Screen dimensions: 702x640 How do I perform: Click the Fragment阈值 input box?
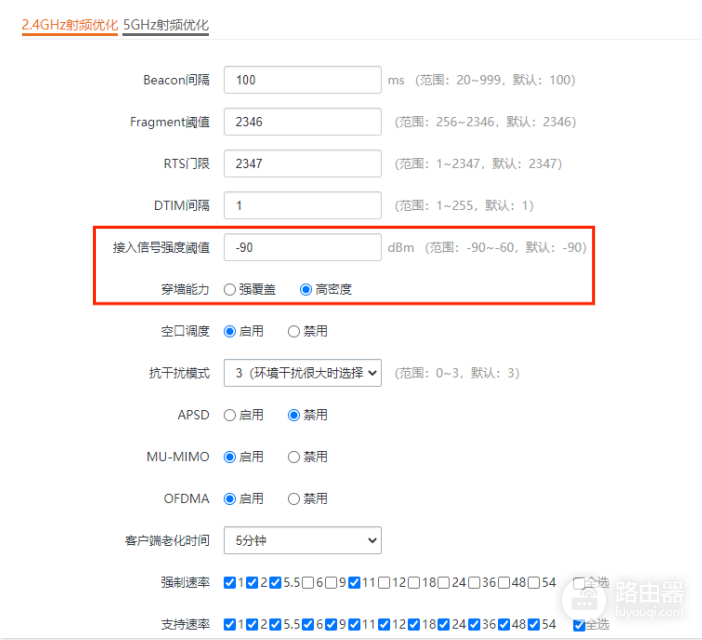tap(302, 122)
